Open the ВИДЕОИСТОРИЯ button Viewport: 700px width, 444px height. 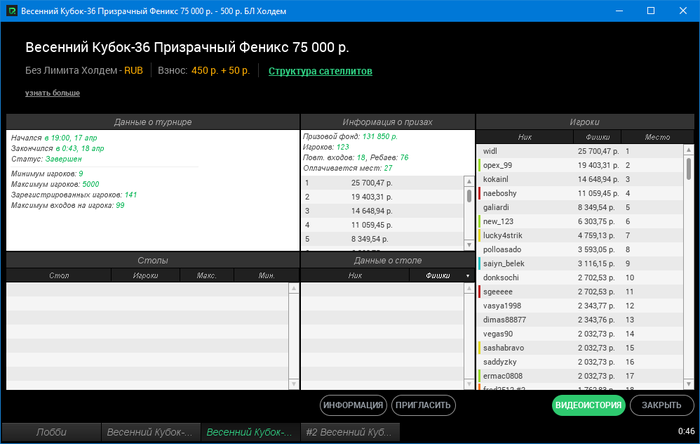[x=588, y=405]
